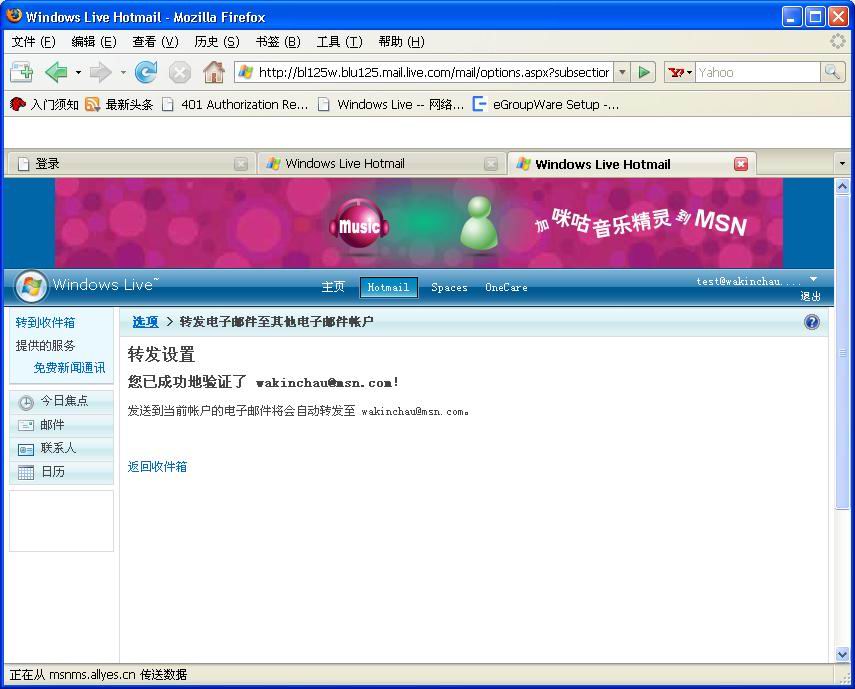Click the 转到收件箱 link
855x689 pixels.
tap(45, 323)
